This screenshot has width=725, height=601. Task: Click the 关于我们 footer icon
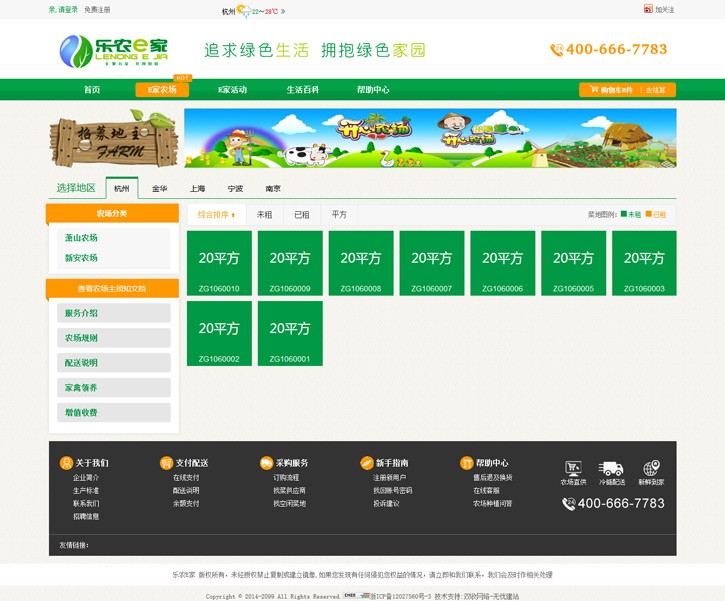(66, 463)
